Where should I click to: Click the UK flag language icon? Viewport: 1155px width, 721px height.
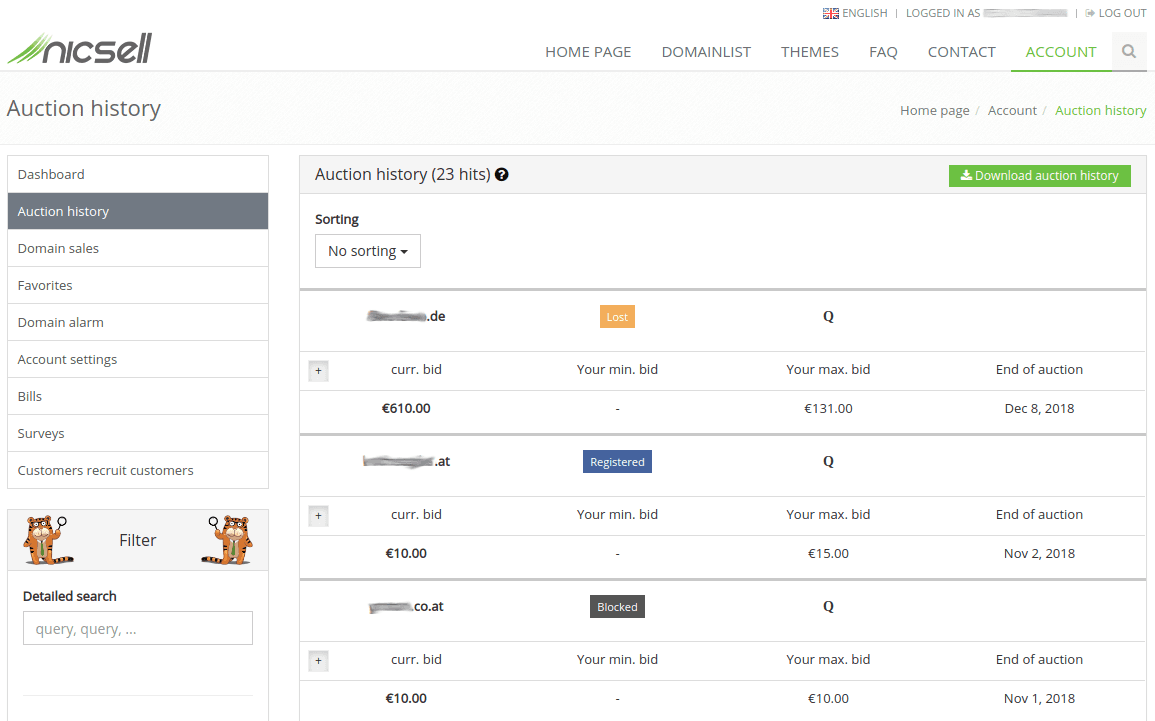[830, 13]
